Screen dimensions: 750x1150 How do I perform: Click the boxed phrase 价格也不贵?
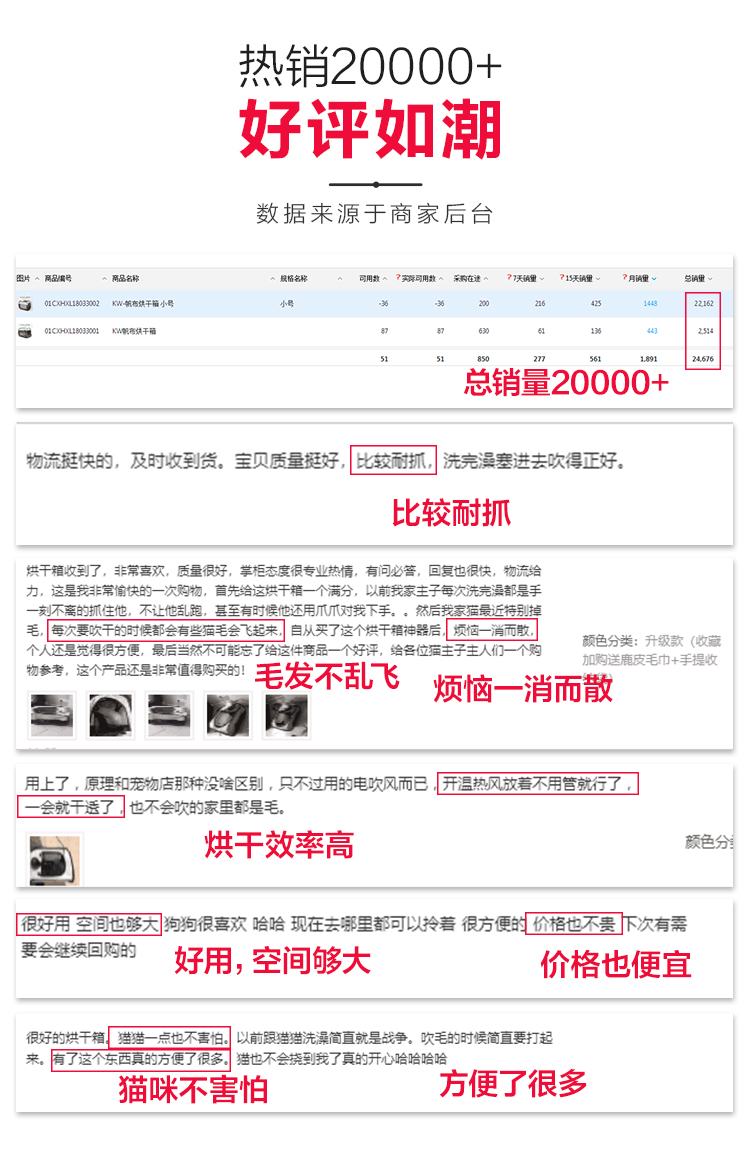coord(574,924)
